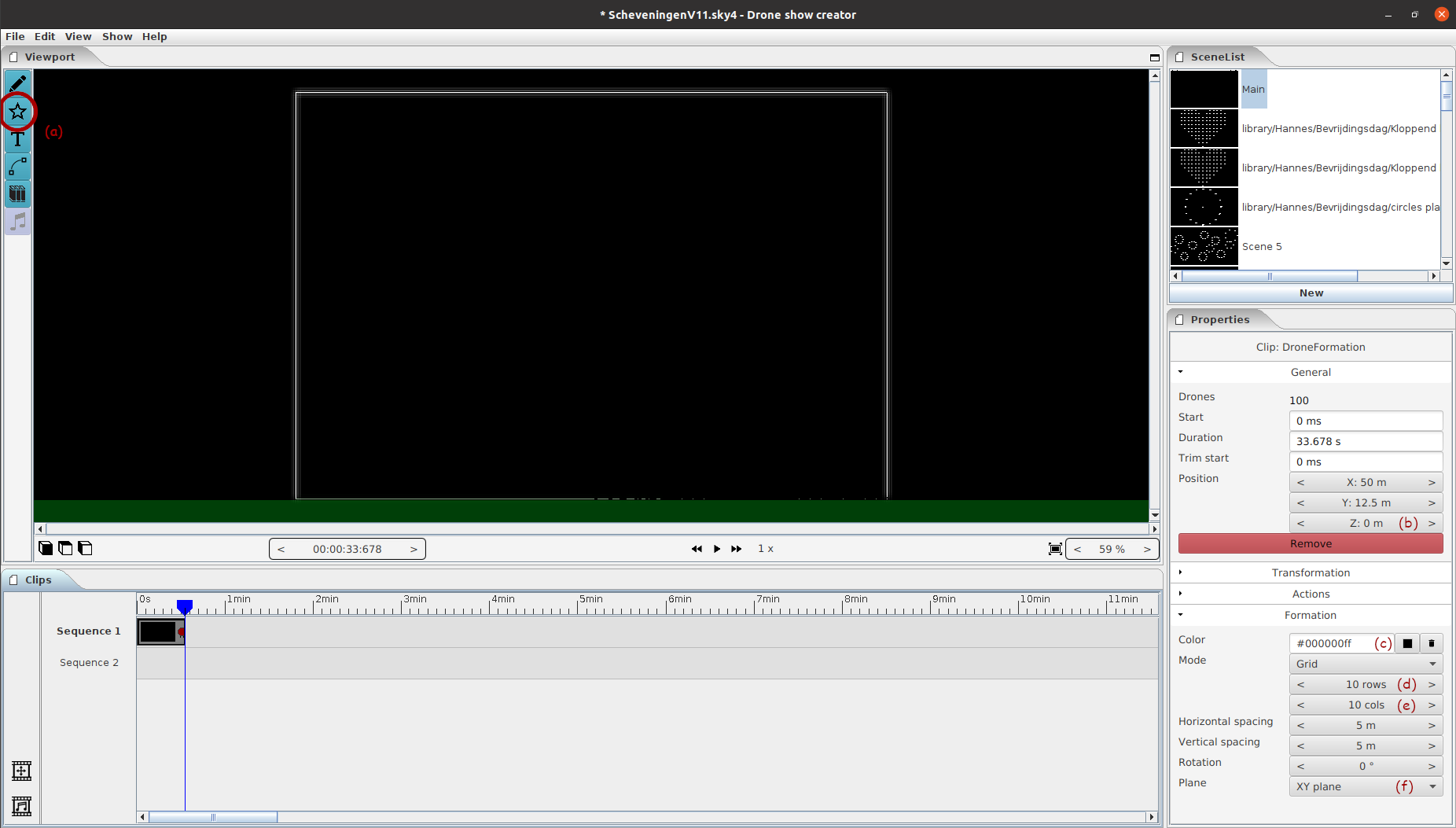1456x828 pixels.
Task: Decrease the number of cols
Action: pyautogui.click(x=1300, y=705)
